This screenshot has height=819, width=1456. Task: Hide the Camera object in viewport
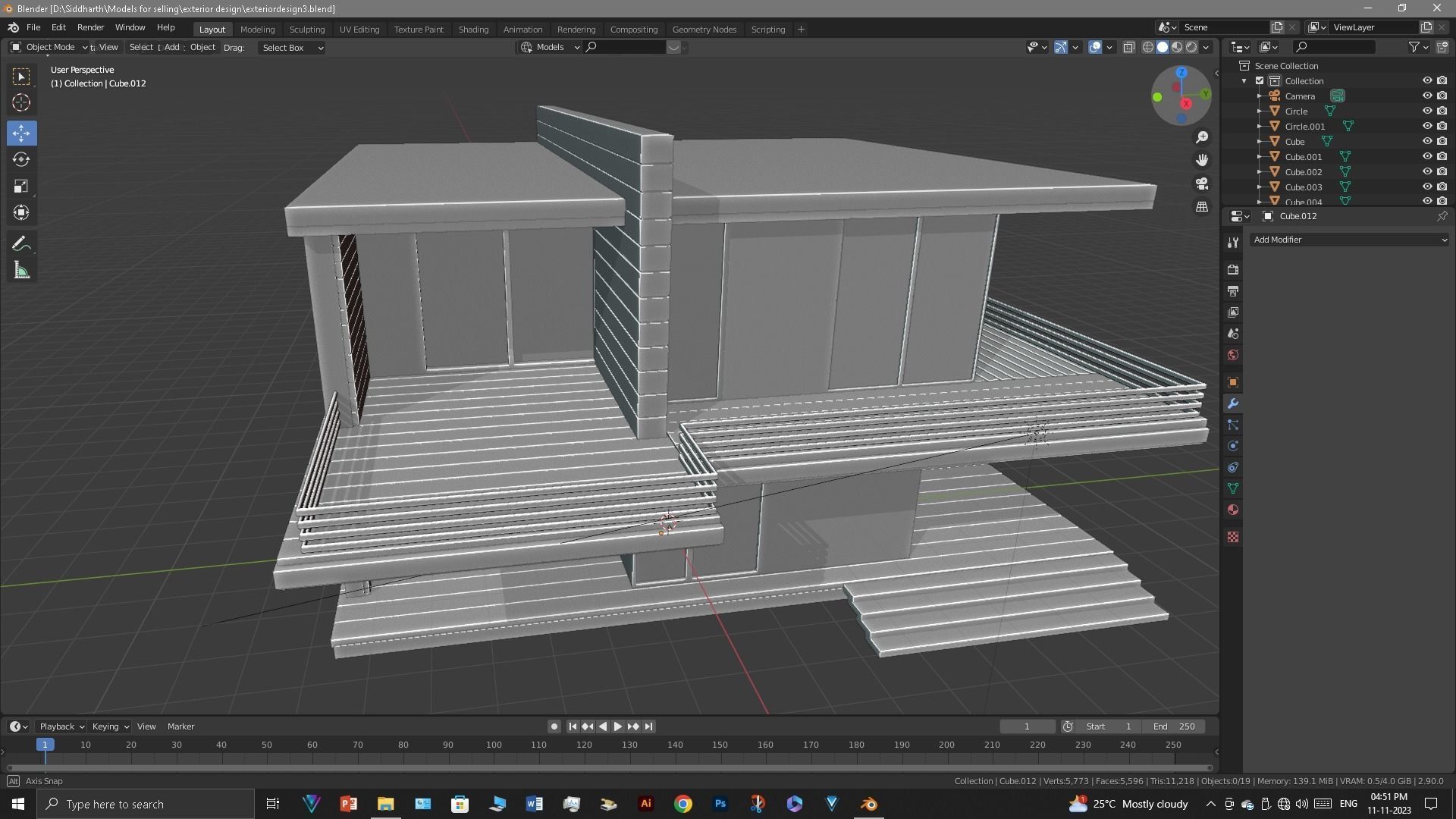(x=1426, y=96)
